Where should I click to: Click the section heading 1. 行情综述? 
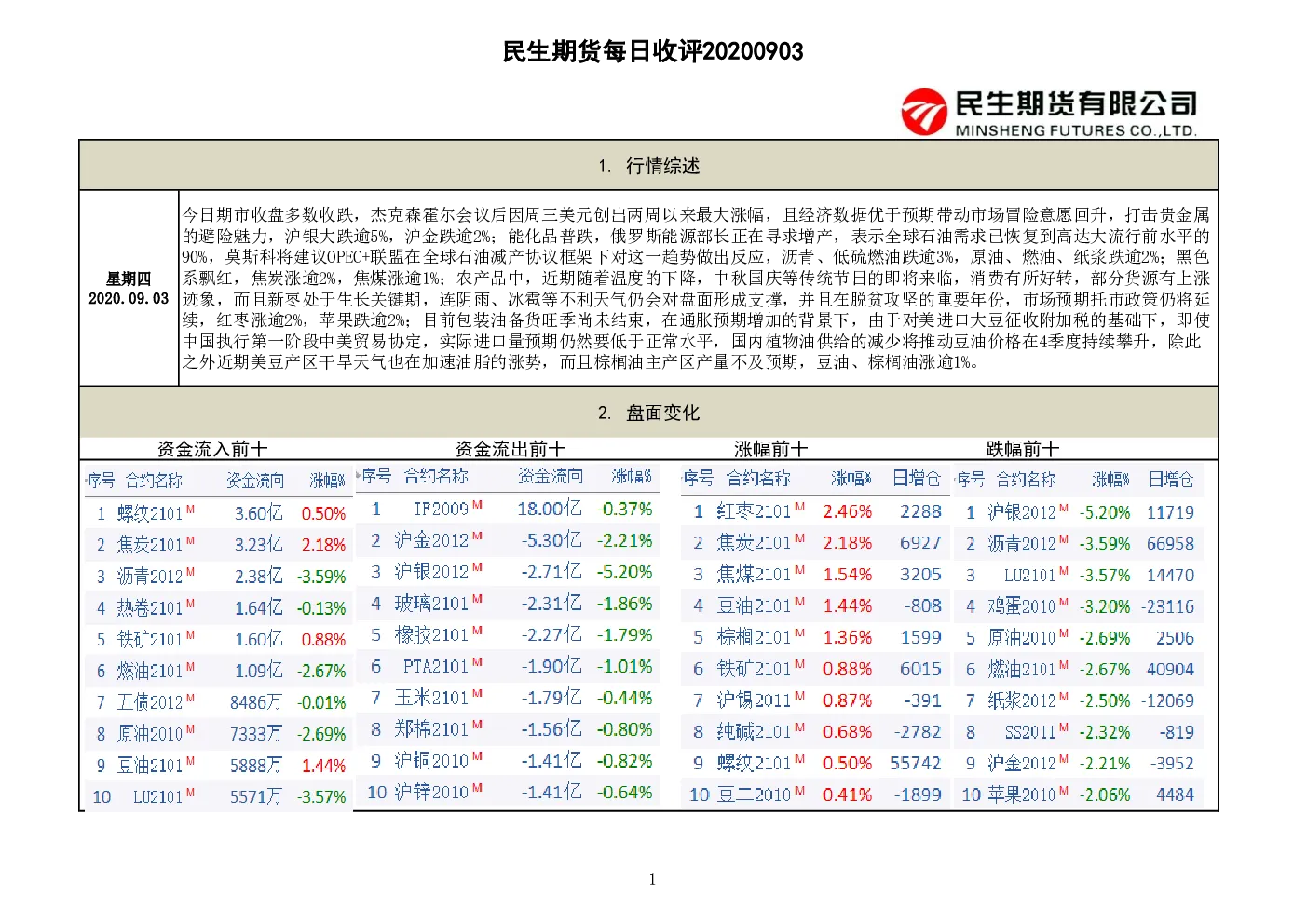pos(648,166)
